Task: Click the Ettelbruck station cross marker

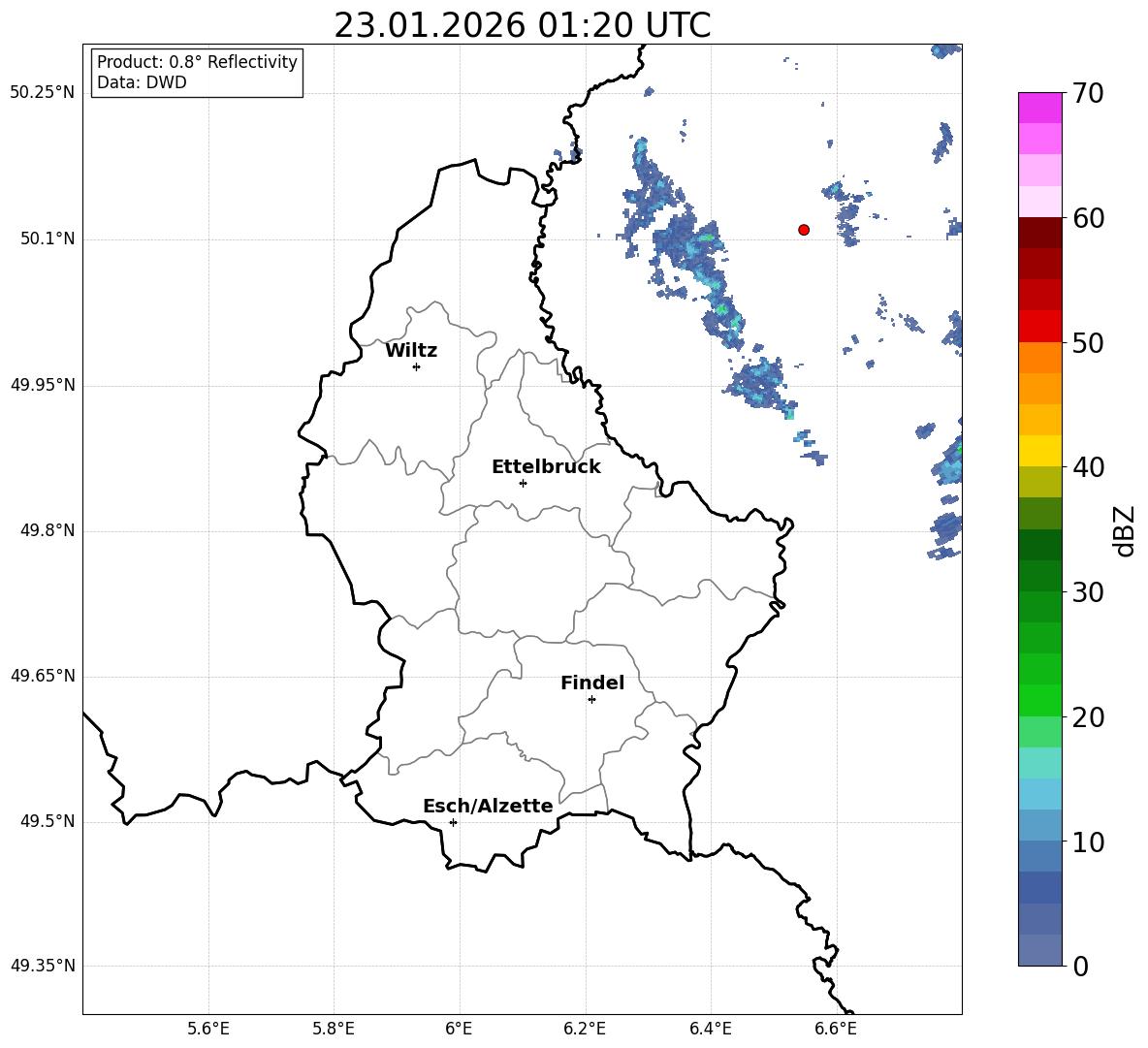Action: click(x=523, y=483)
